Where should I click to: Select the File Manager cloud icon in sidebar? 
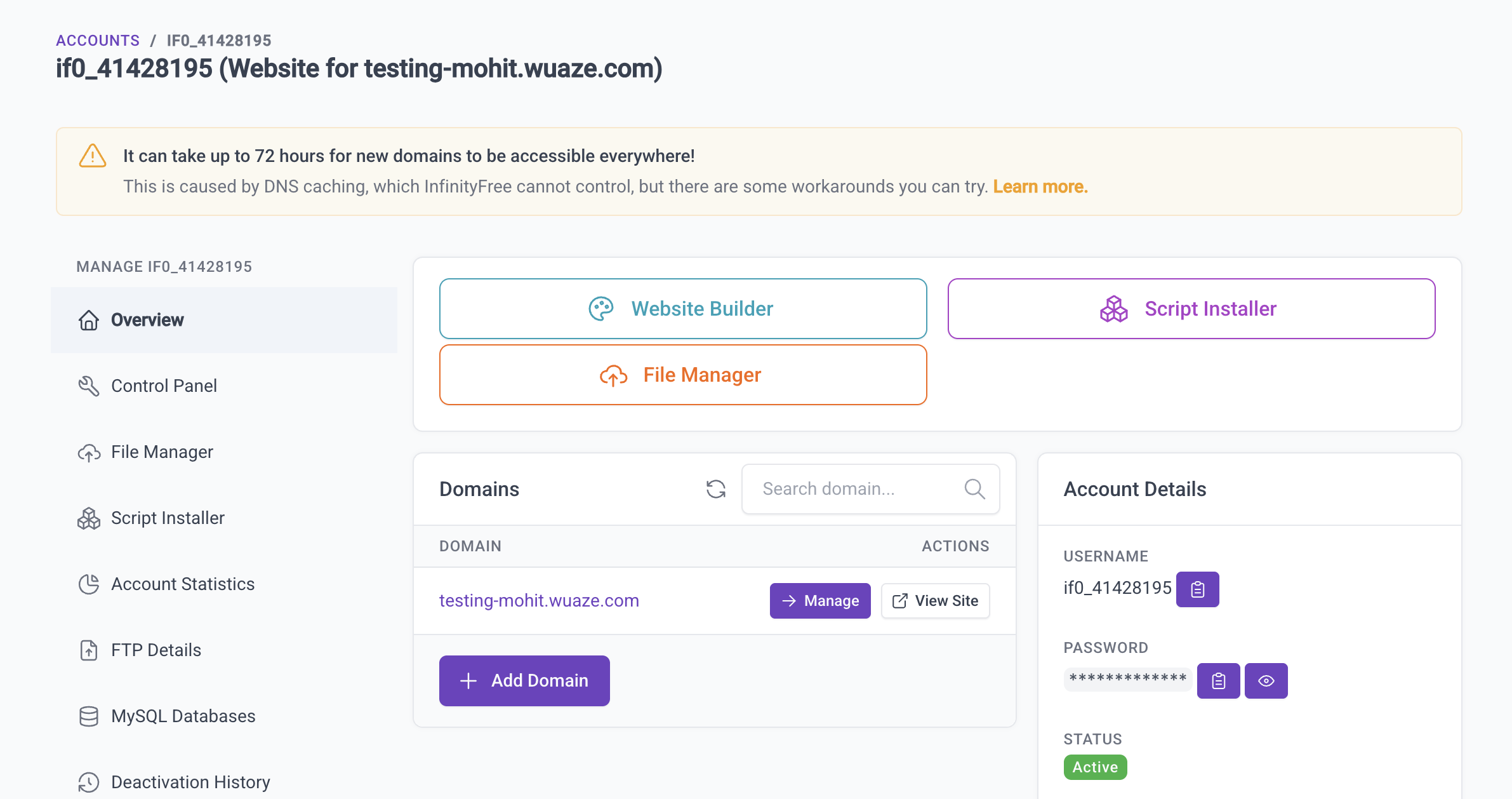click(x=89, y=452)
